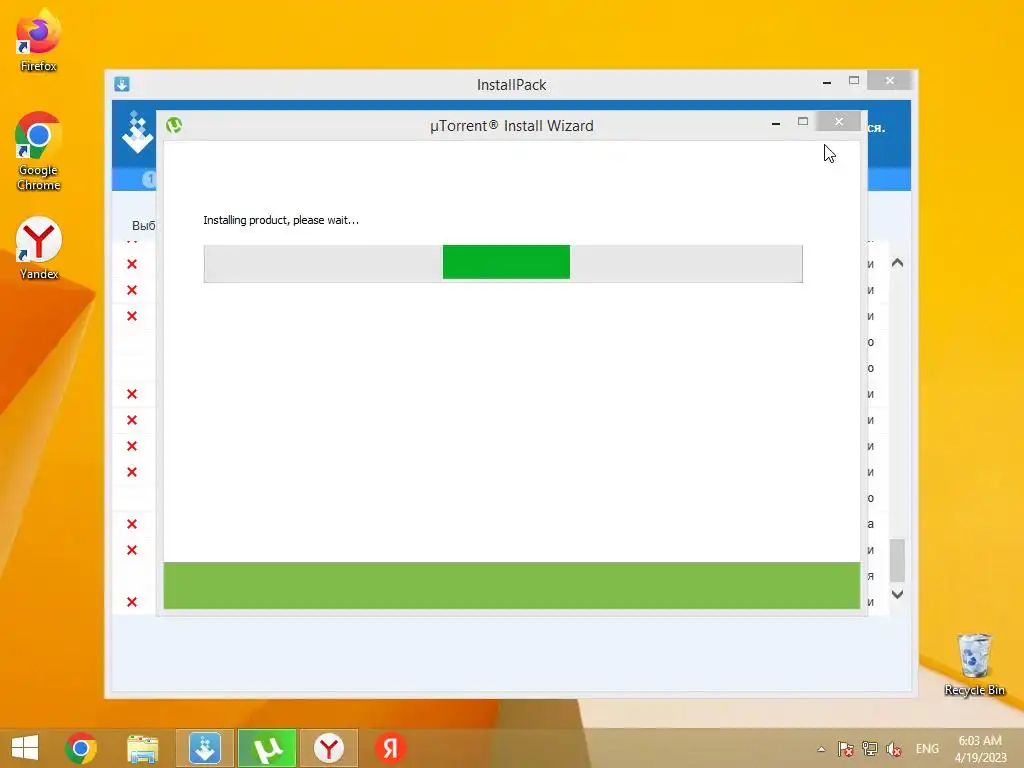Open the Yandex desktop shortcut

(38, 248)
